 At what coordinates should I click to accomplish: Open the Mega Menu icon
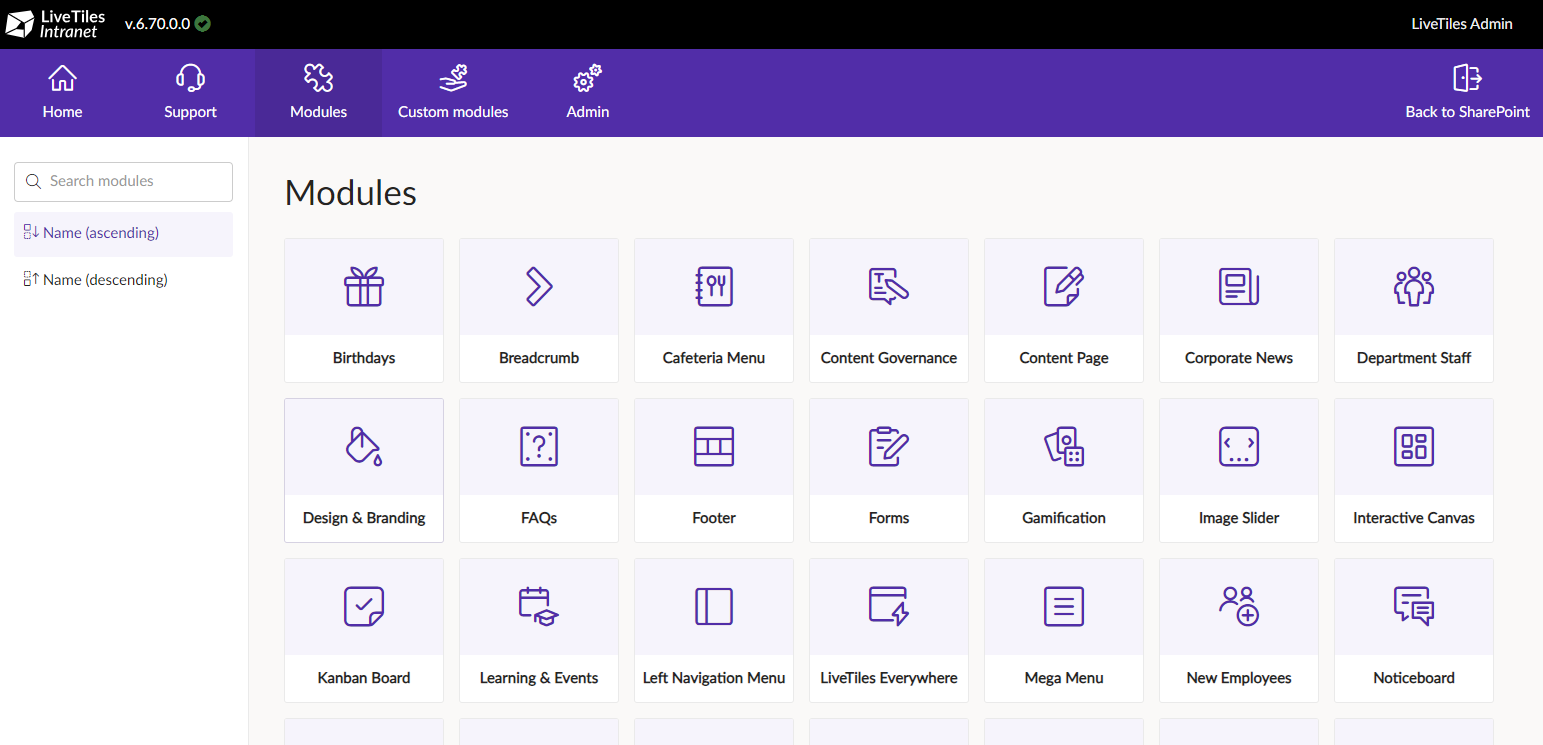1064,607
